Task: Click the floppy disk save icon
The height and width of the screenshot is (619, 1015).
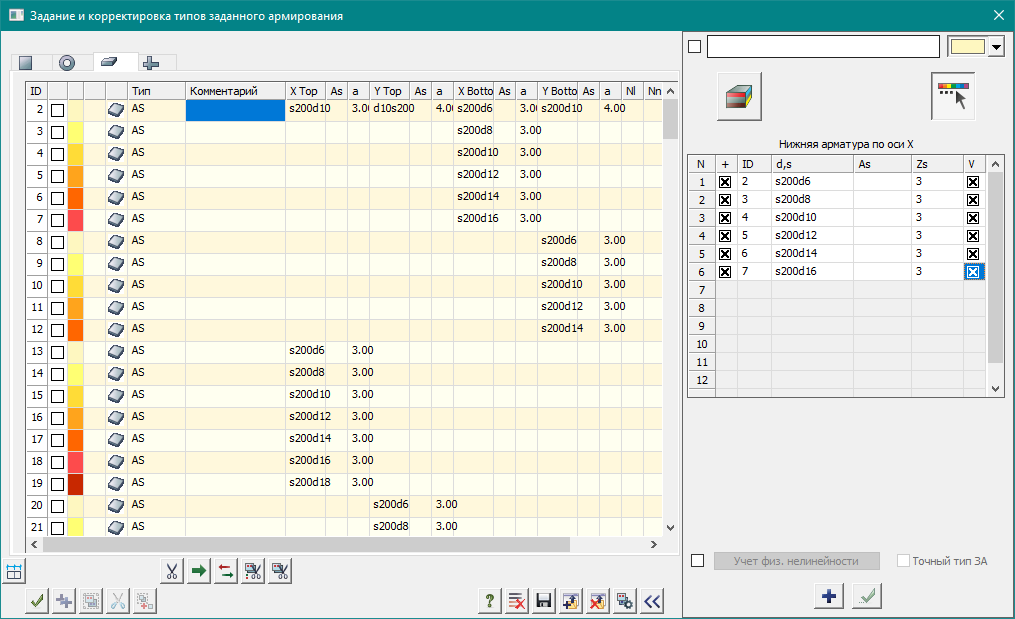Action: 544,601
